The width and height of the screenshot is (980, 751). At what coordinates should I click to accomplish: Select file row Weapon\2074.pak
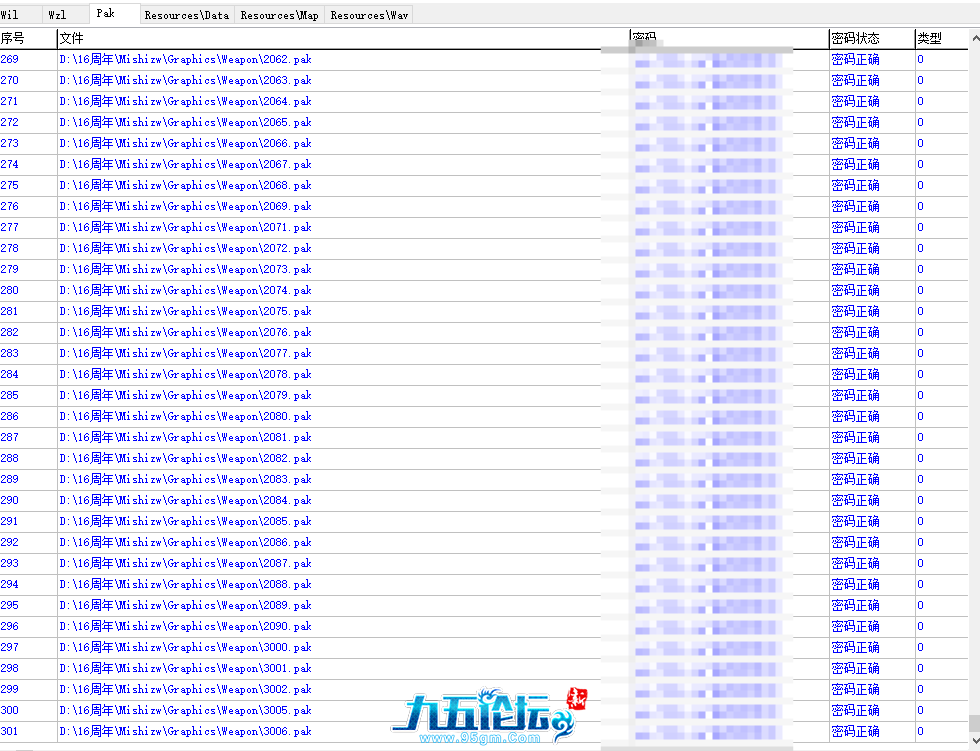[484, 291]
